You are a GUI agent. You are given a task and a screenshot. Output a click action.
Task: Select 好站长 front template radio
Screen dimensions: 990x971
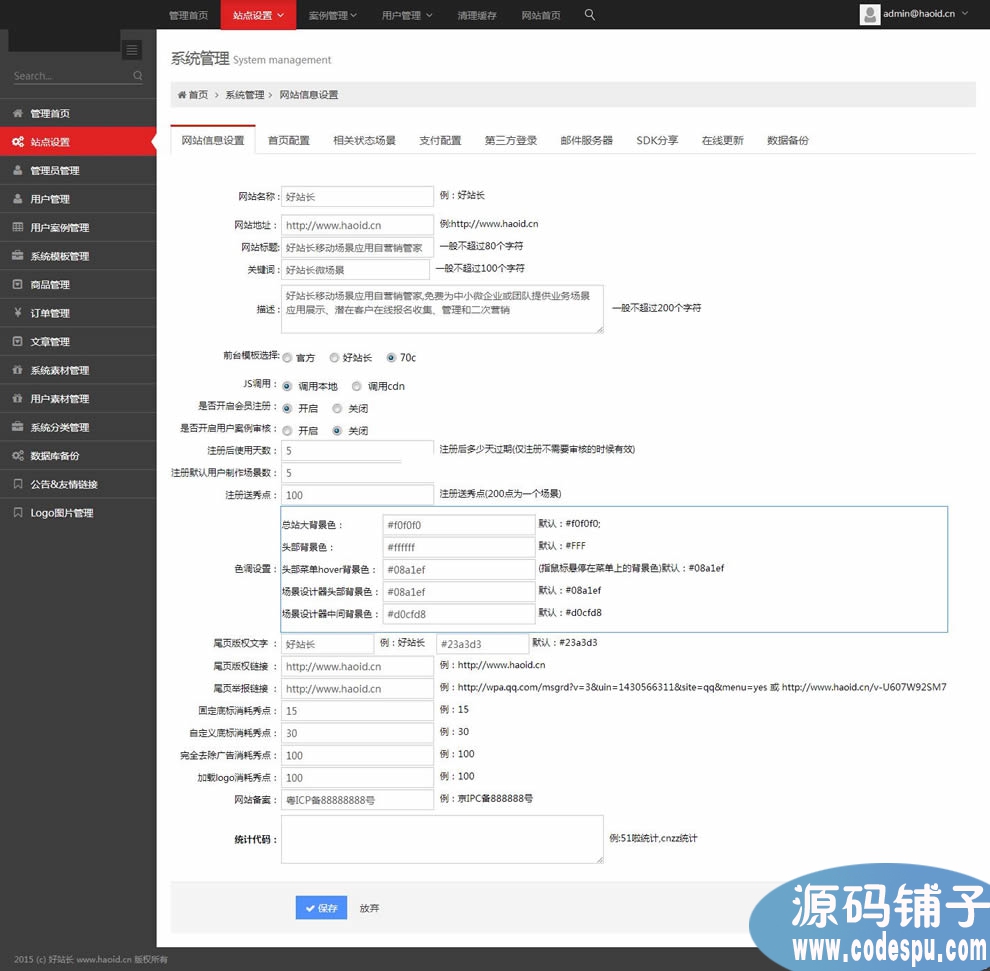tap(334, 357)
